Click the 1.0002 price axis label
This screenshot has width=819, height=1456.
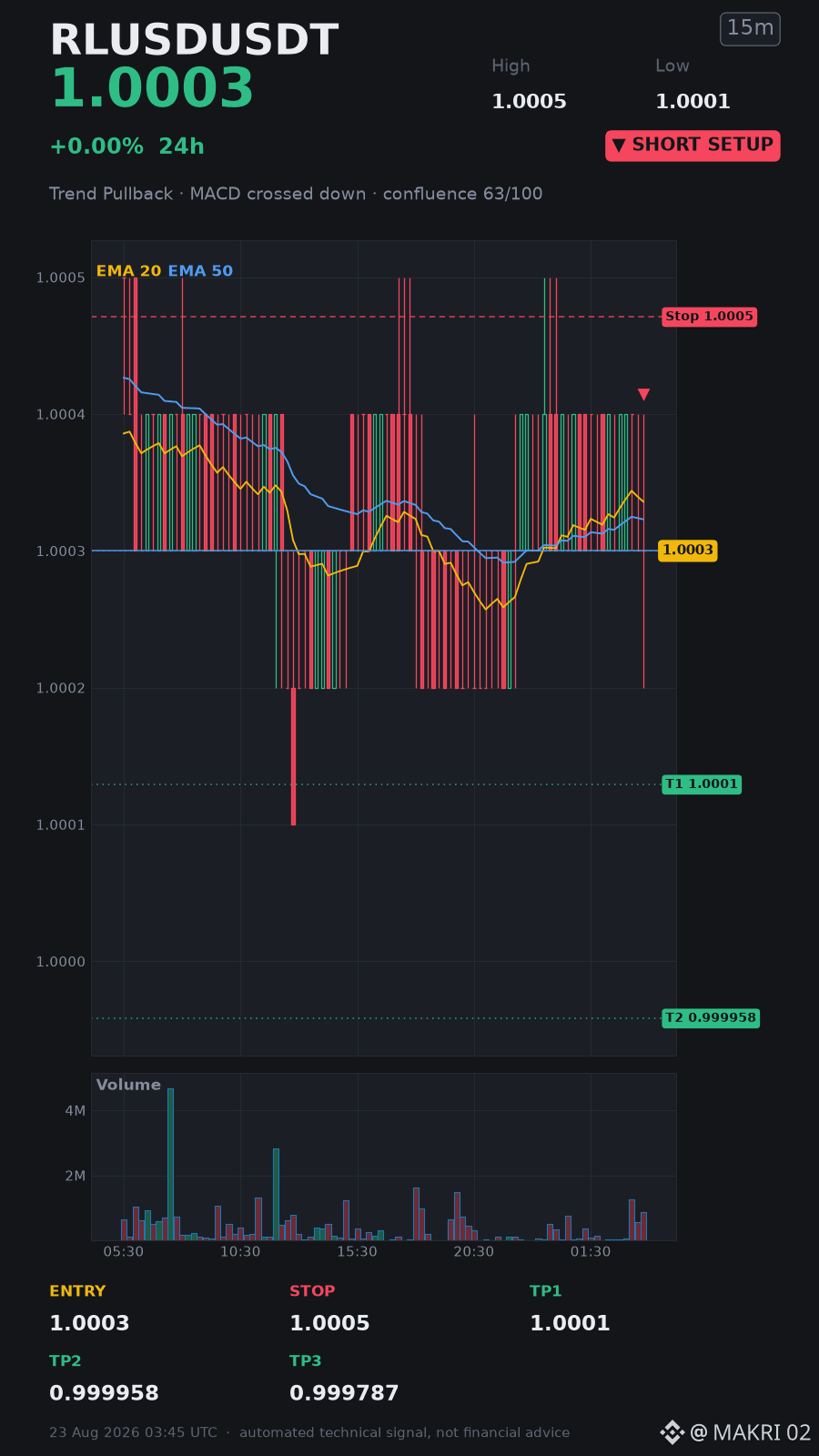click(x=61, y=688)
